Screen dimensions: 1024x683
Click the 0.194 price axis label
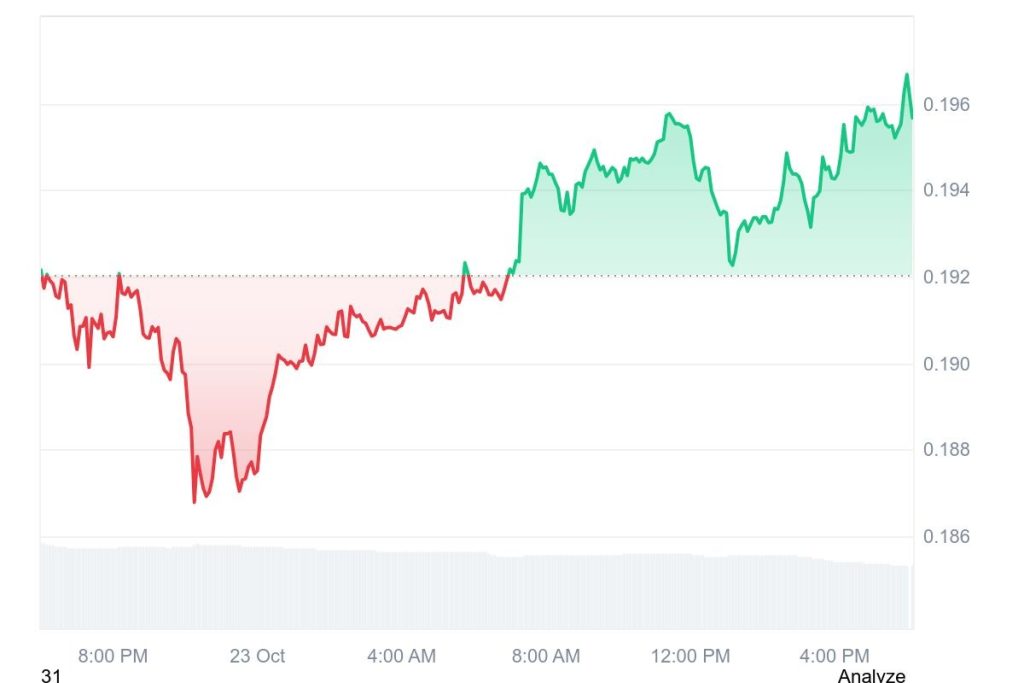[945, 191]
